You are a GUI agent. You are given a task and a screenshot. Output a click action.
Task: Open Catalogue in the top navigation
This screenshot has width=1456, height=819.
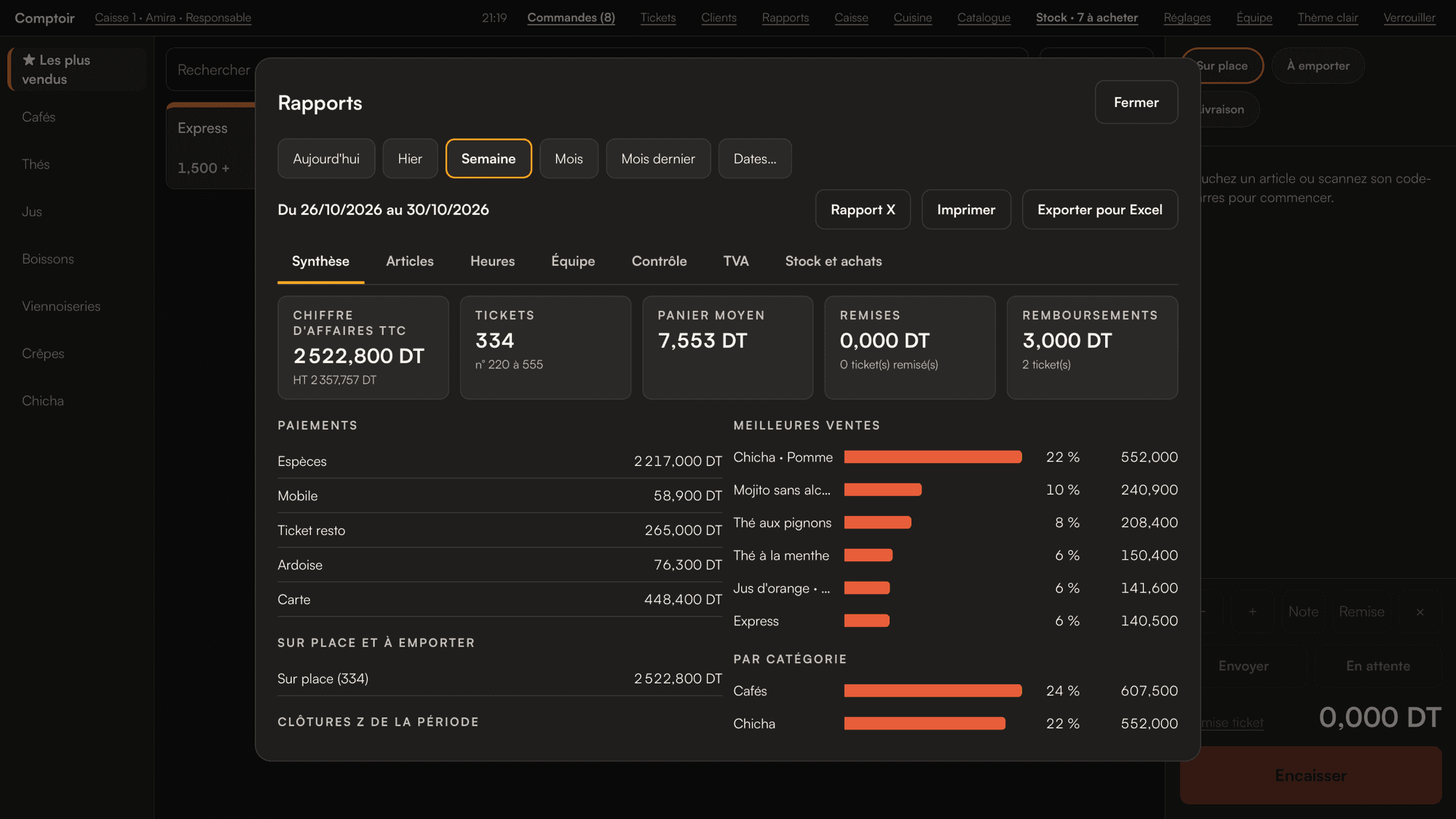click(x=984, y=17)
